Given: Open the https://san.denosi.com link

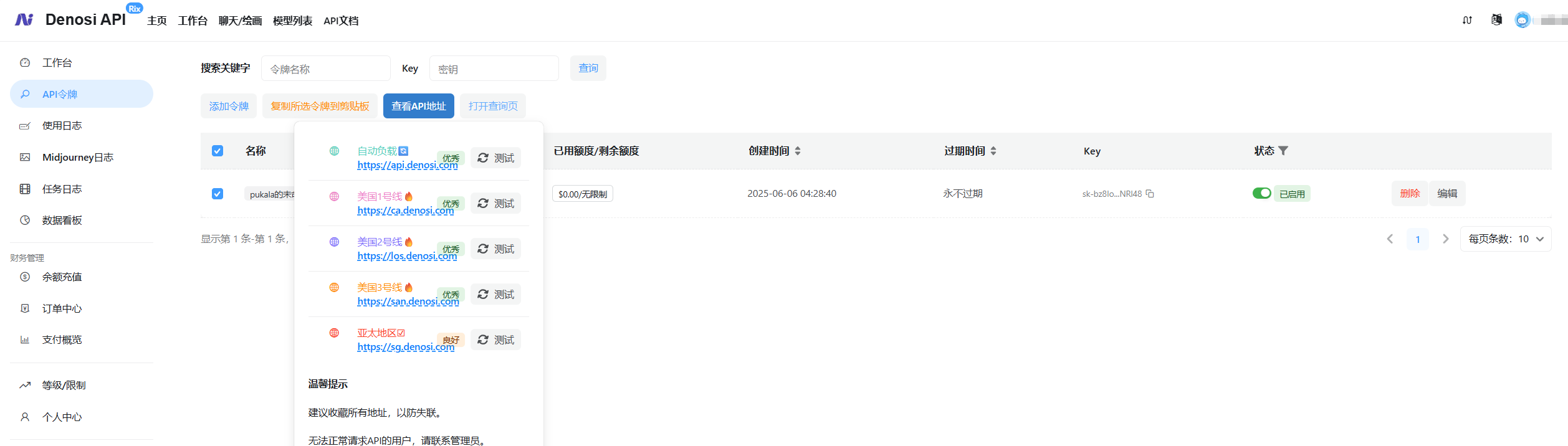Looking at the screenshot, I should (408, 301).
